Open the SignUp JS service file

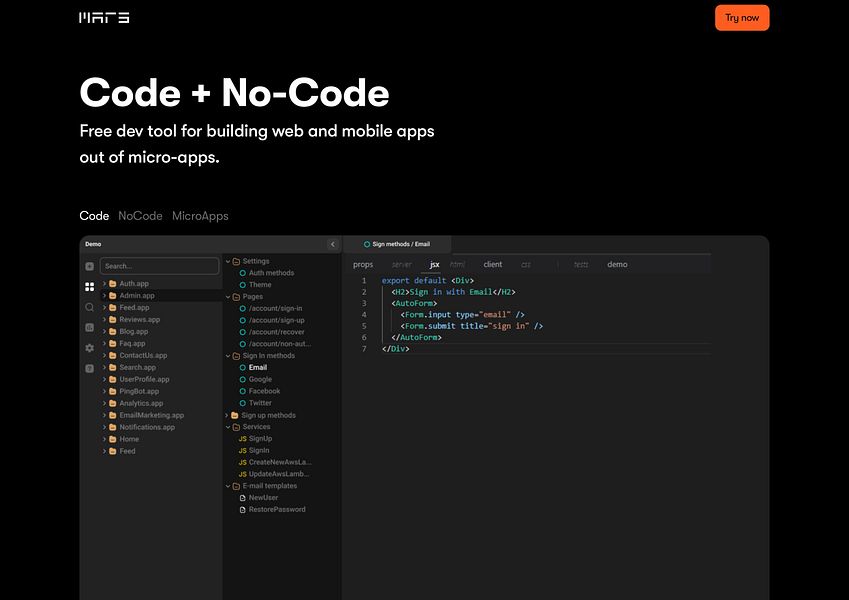pyautogui.click(x=259, y=439)
